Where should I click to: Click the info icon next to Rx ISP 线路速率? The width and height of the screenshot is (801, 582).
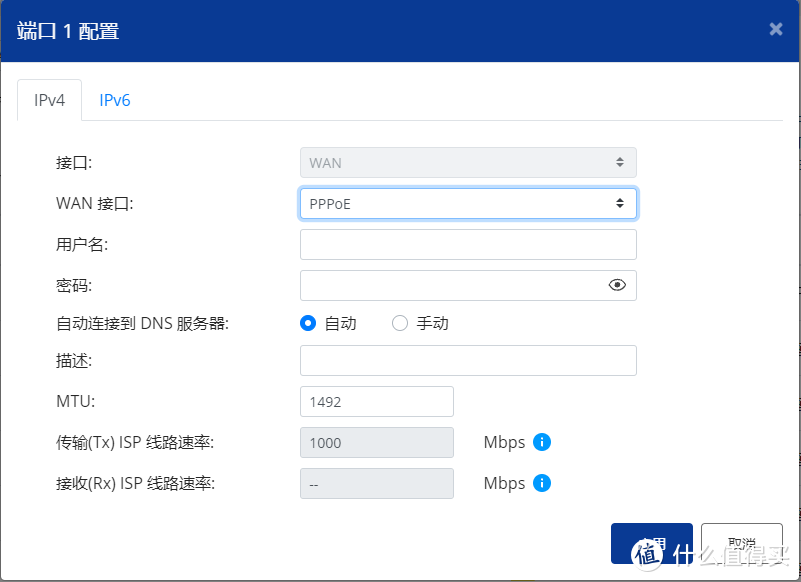pyautogui.click(x=541, y=483)
